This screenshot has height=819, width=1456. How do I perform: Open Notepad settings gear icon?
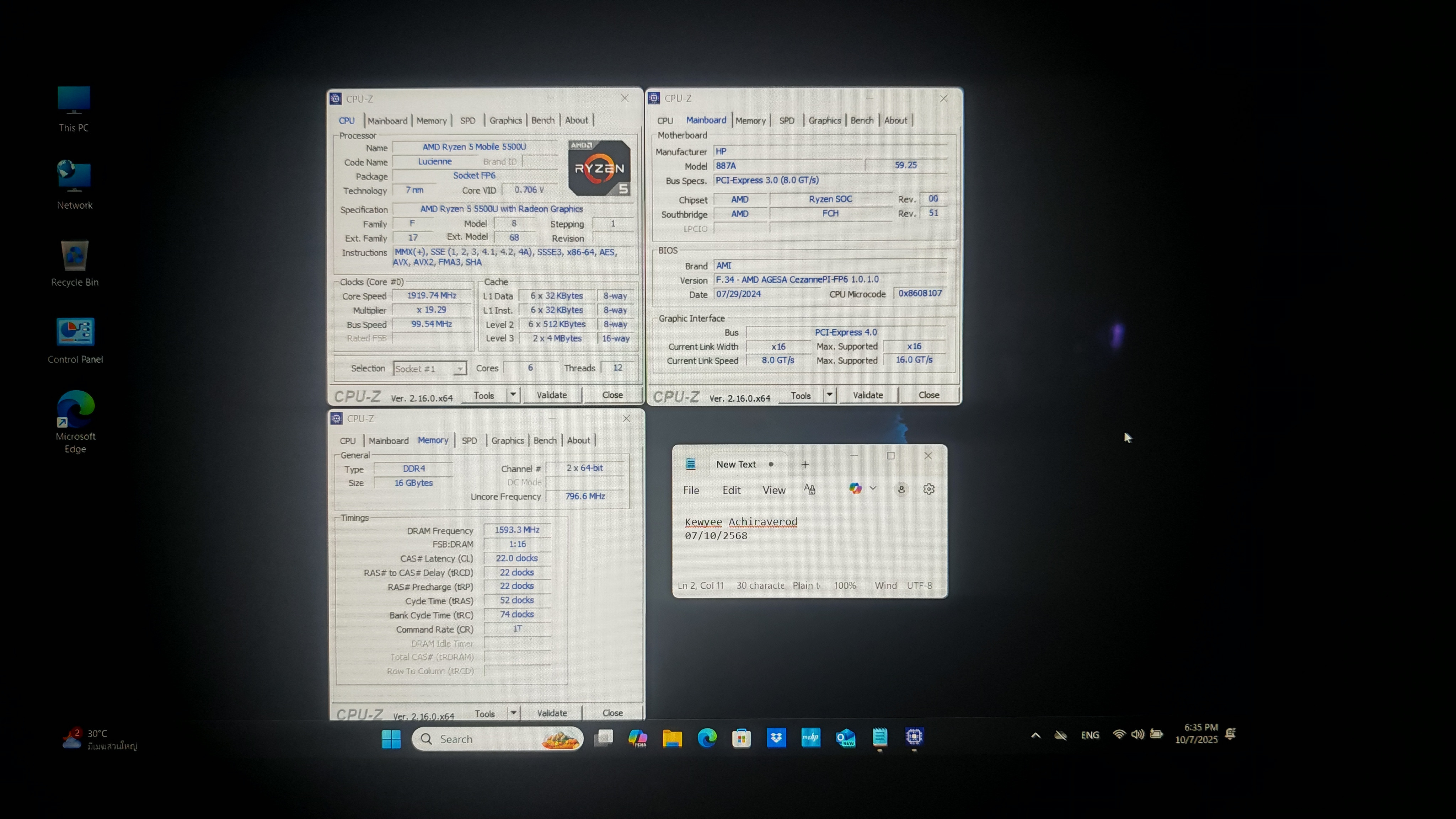coord(928,489)
